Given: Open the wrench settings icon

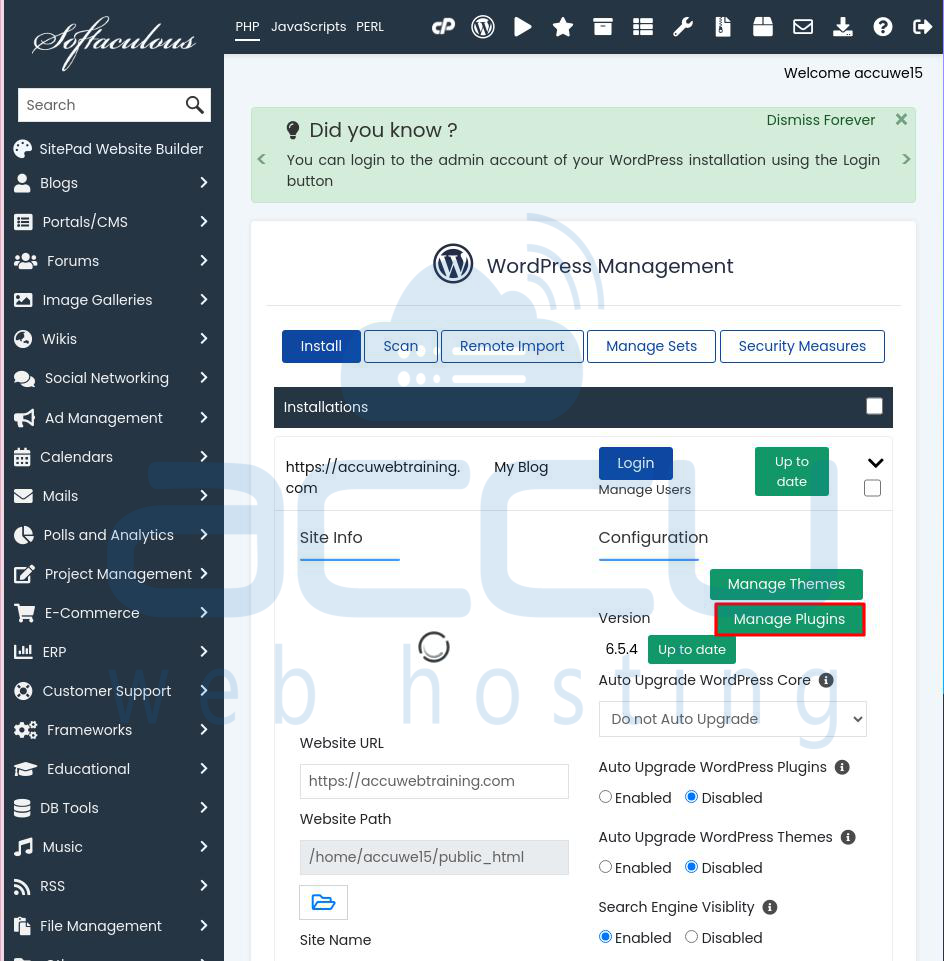Looking at the screenshot, I should 683,27.
